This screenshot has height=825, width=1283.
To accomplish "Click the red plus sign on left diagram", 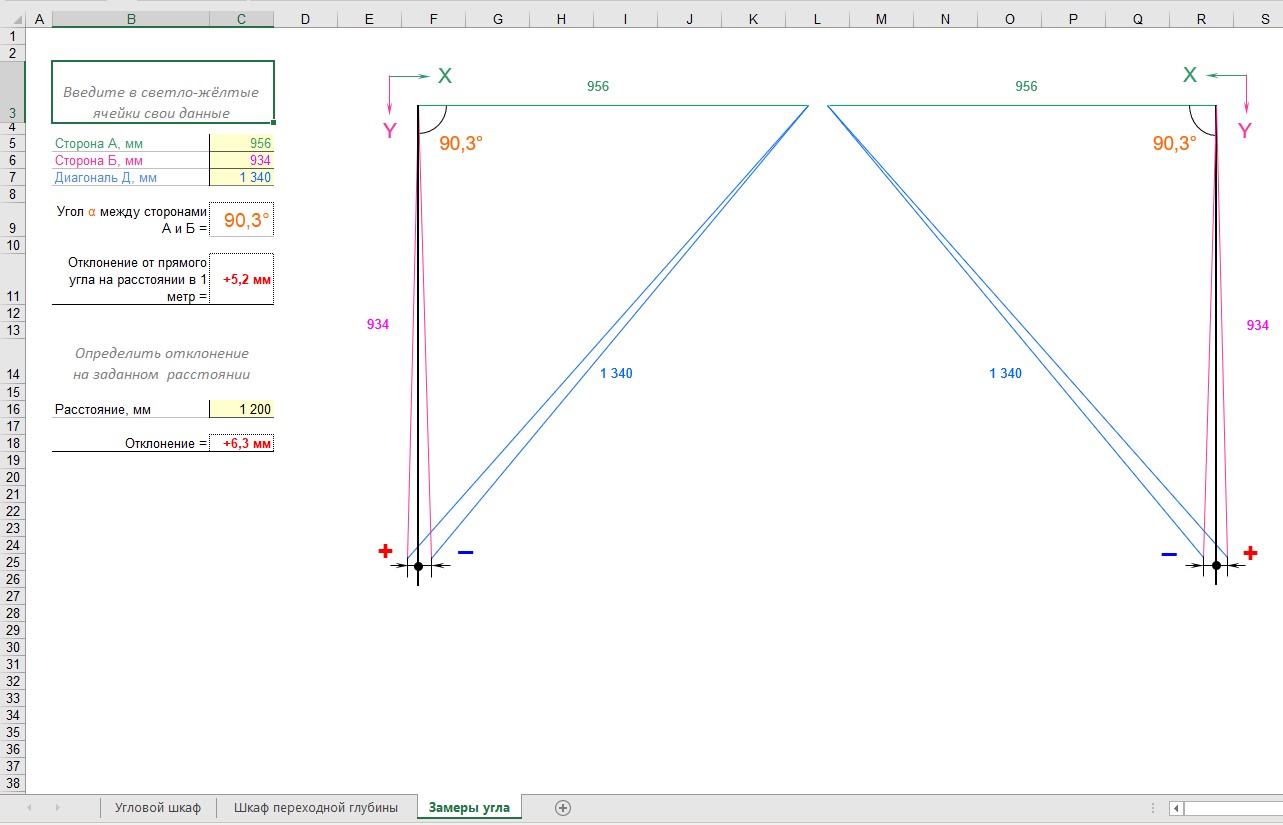I will pos(385,551).
